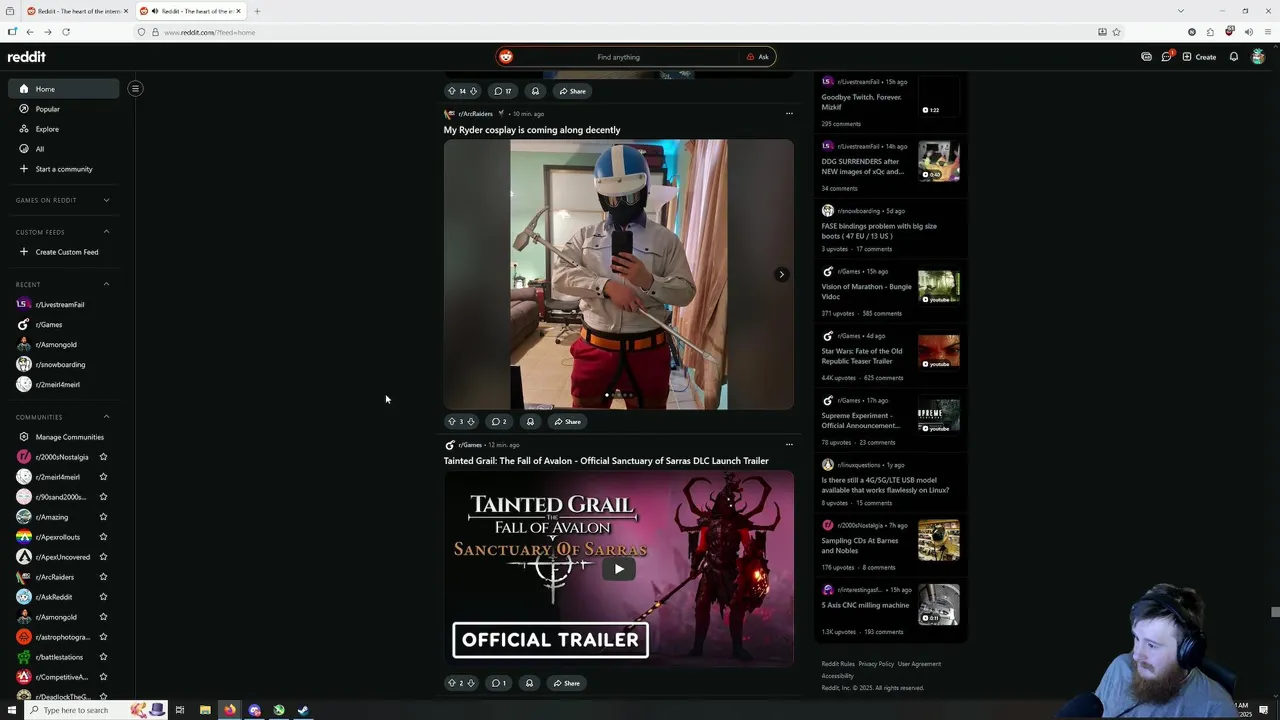The width and height of the screenshot is (1280, 720).
Task: Go back with the browser back arrow
Action: [x=29, y=32]
